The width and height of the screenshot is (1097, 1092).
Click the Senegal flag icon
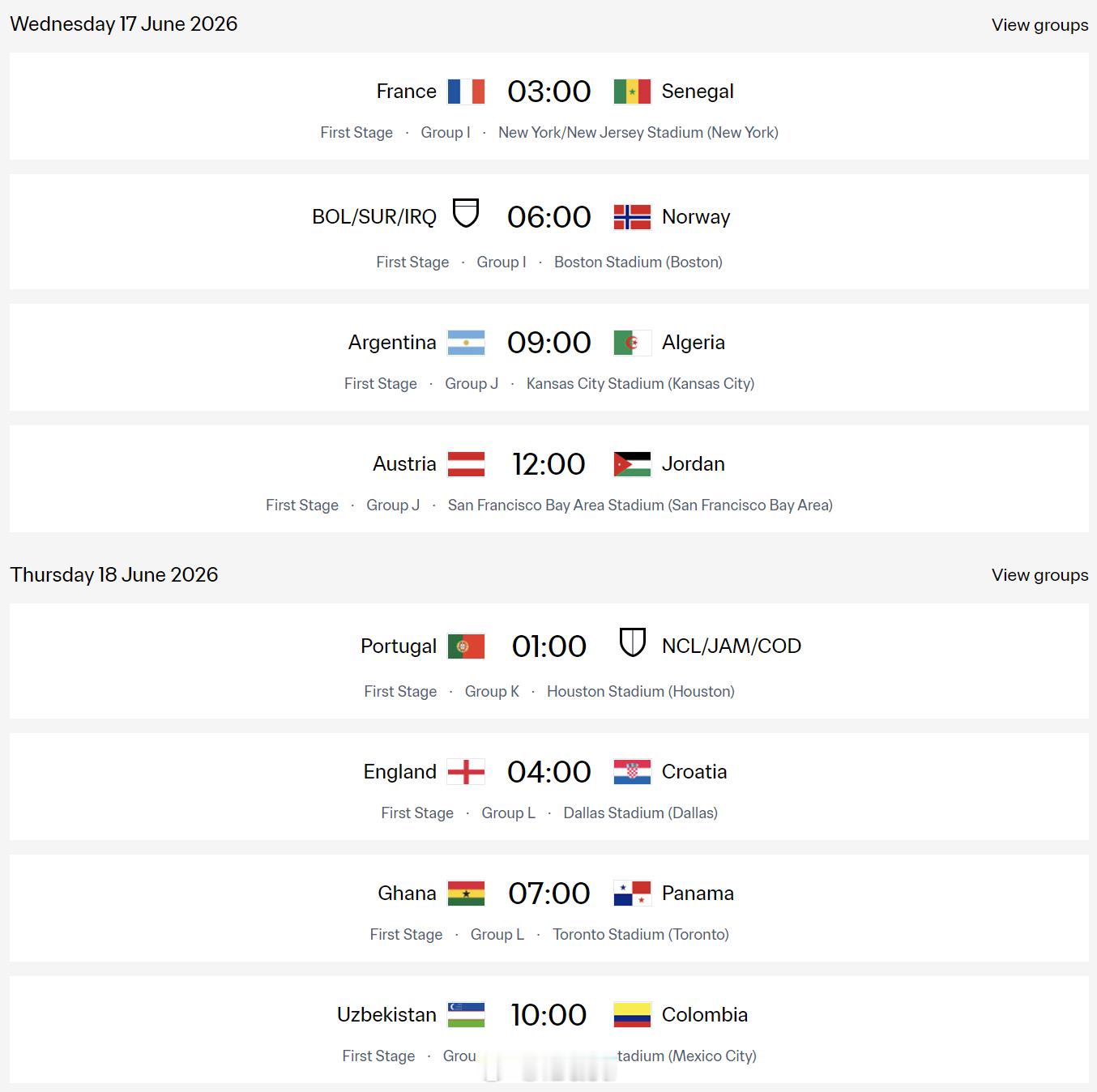[632, 92]
